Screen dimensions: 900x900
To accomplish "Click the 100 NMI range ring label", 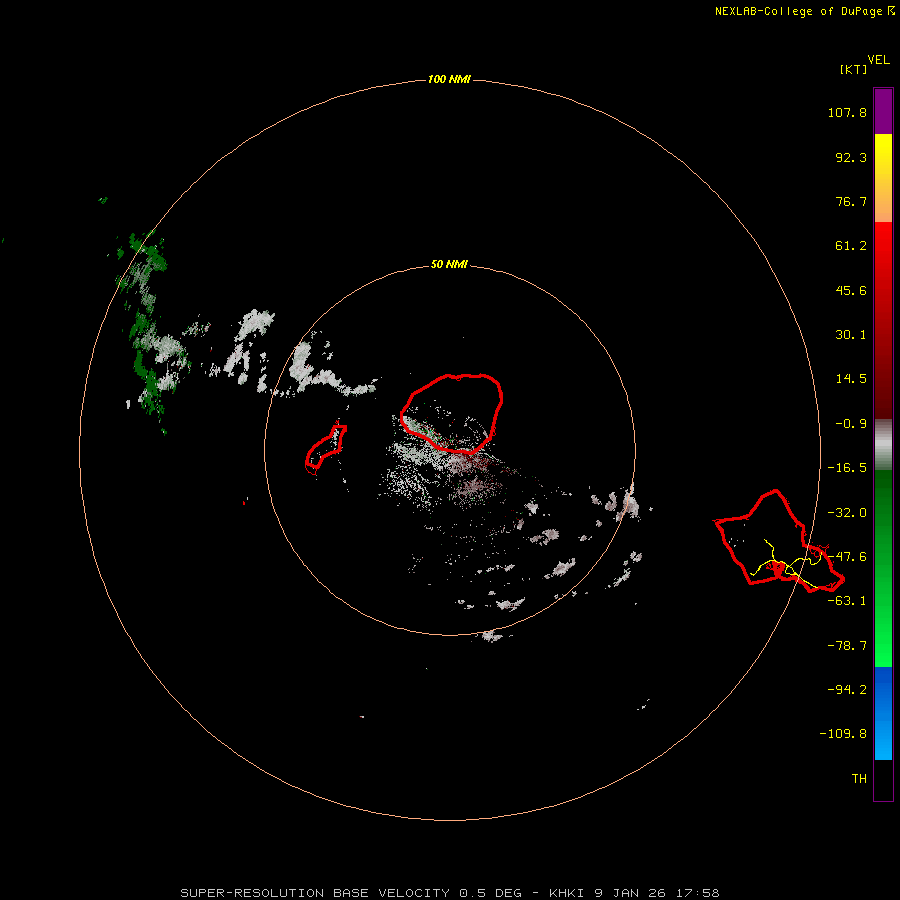I will point(449,79).
